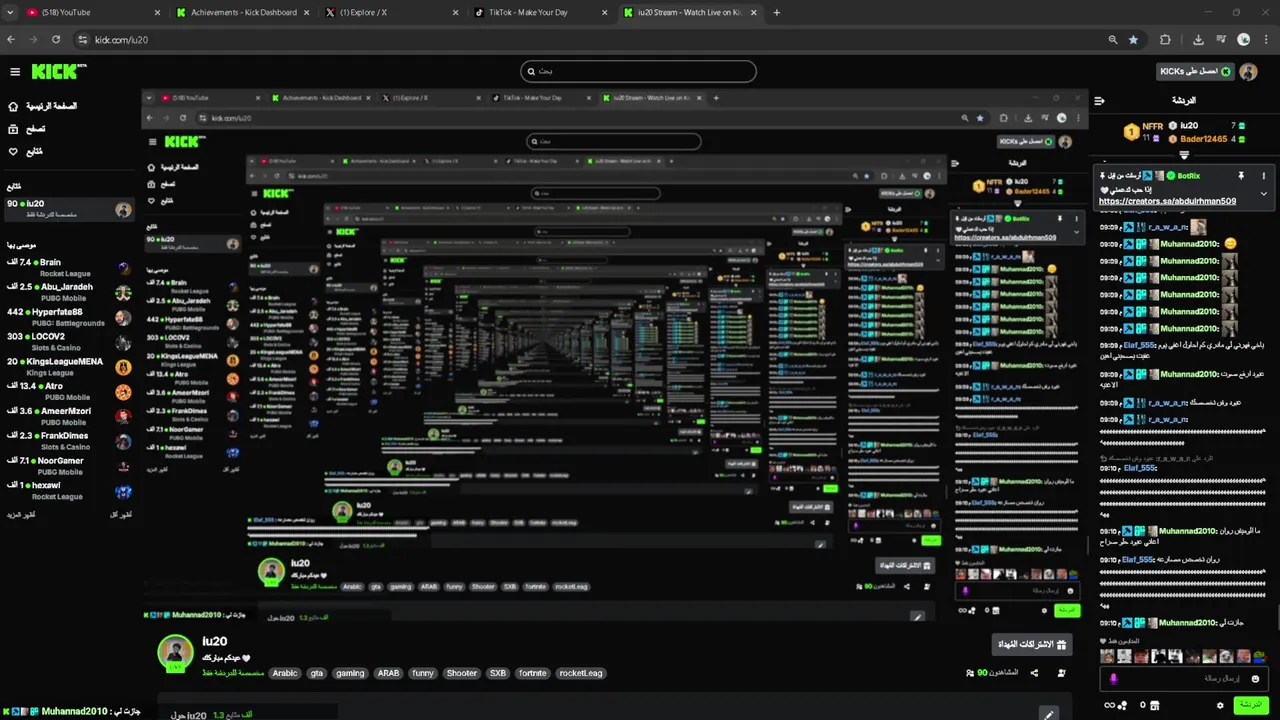Collapse chat panel with arrow icon
The width and height of the screenshot is (1280, 720).
(1099, 101)
